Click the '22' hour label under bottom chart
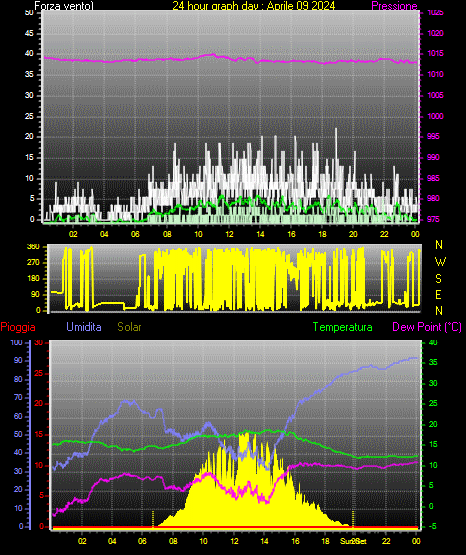This screenshot has width=466, height=555. 386,541
